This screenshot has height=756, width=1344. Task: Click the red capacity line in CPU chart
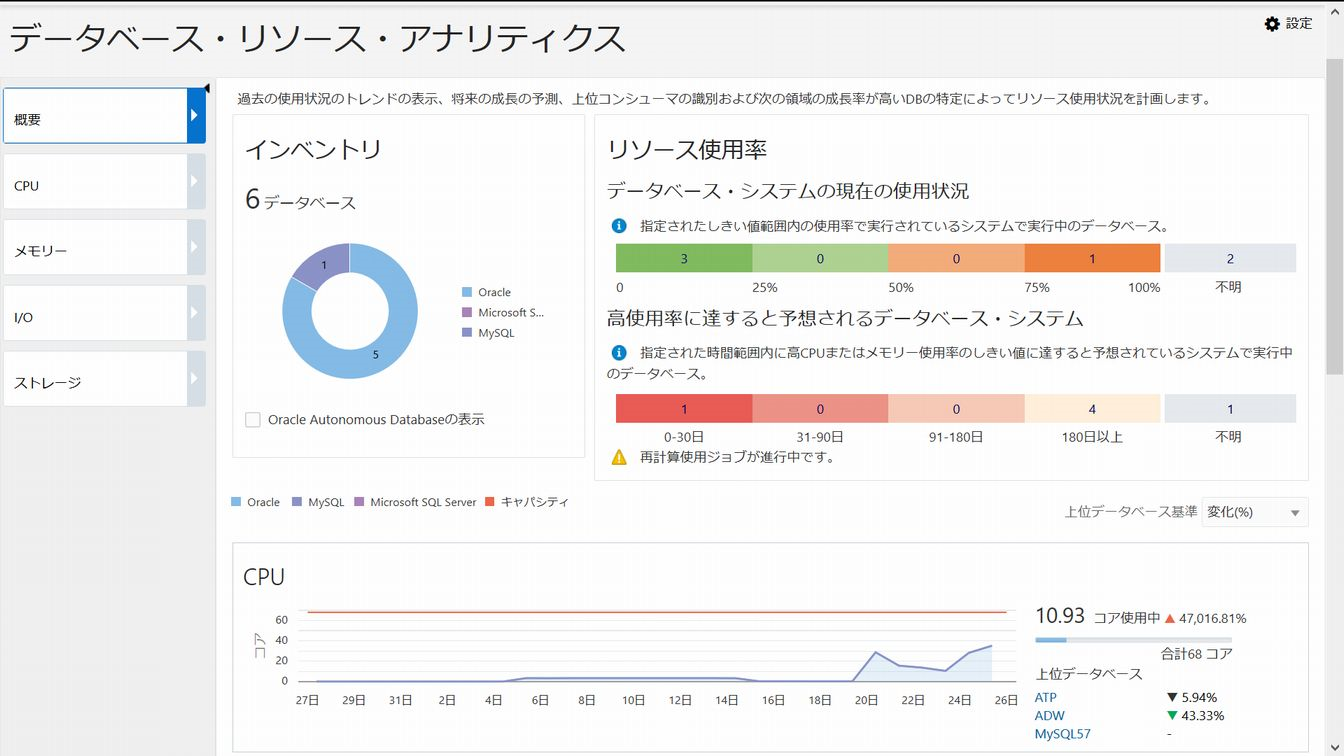pos(657,611)
